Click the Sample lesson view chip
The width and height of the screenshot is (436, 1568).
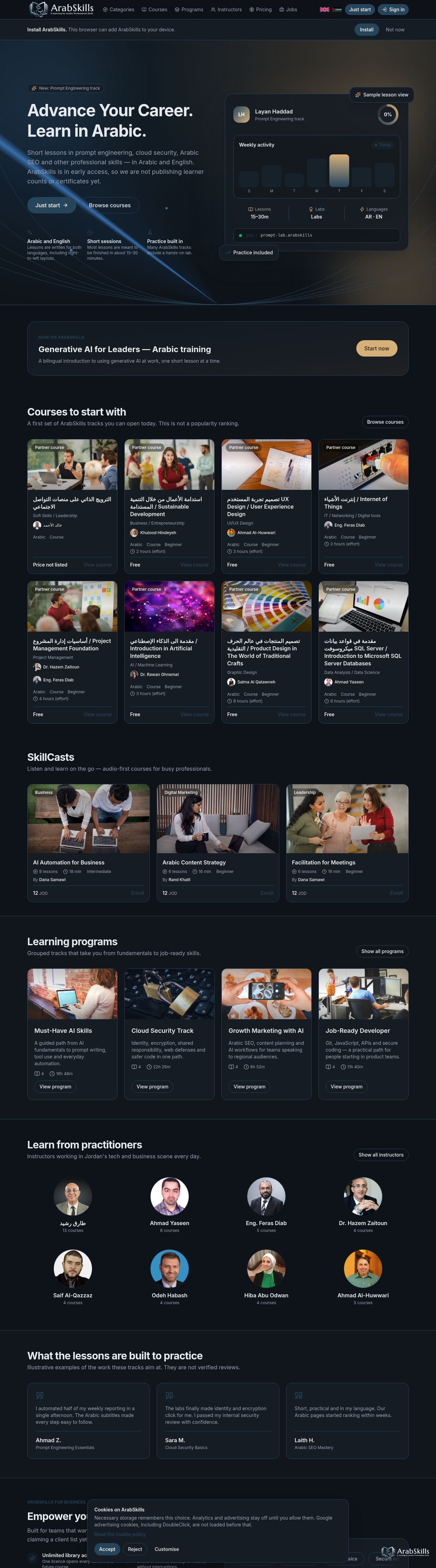(382, 95)
